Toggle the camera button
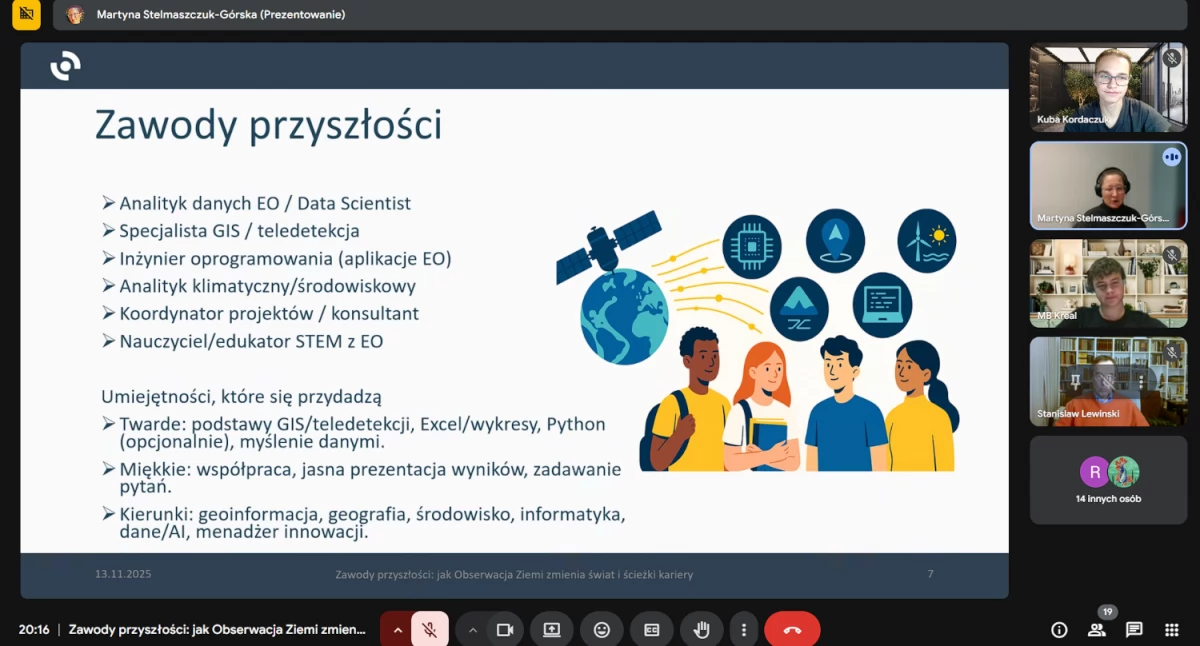 pos(505,630)
